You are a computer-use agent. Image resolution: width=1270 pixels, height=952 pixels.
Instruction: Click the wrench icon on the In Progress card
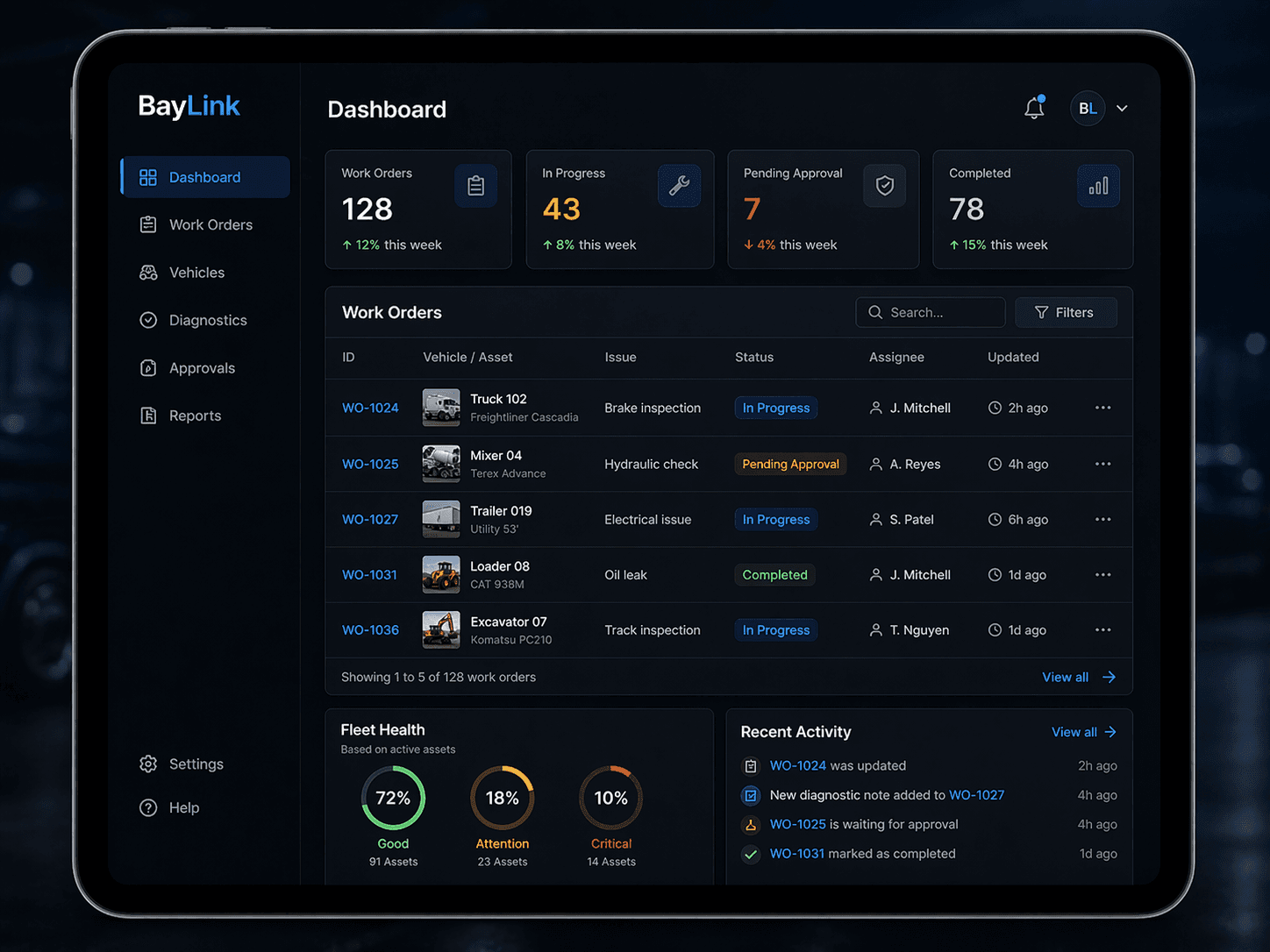pos(679,185)
